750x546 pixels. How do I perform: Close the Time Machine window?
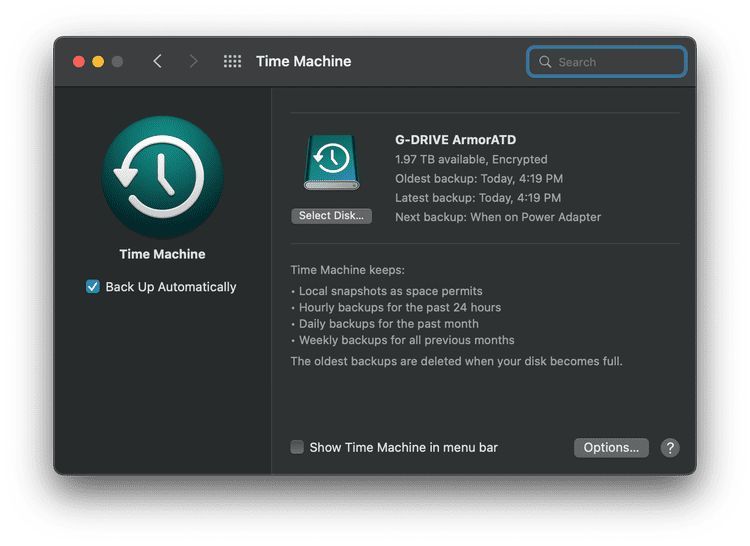coord(79,62)
